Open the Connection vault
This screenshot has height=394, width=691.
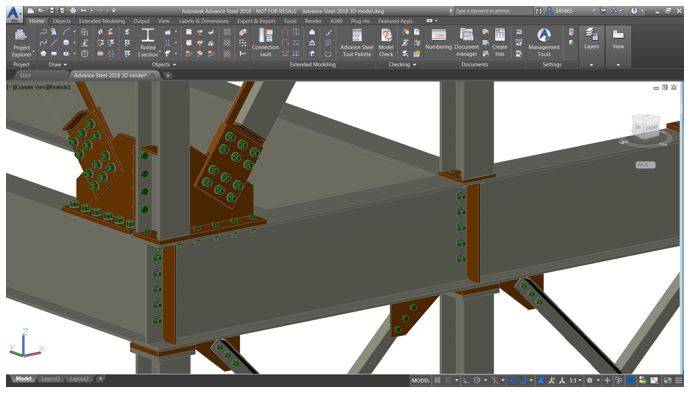[265, 43]
